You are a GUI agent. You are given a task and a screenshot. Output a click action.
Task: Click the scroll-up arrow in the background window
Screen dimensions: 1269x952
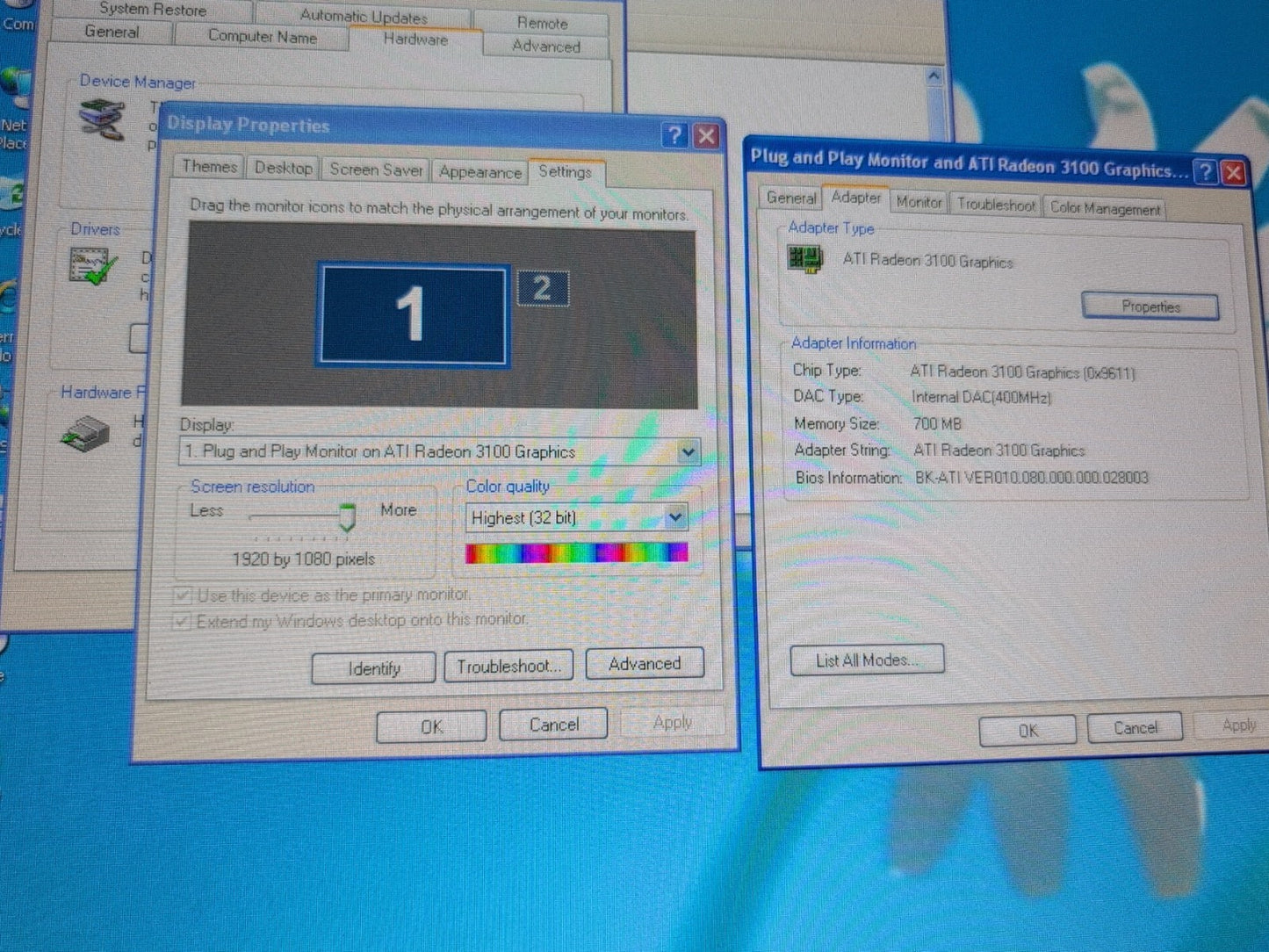click(934, 76)
